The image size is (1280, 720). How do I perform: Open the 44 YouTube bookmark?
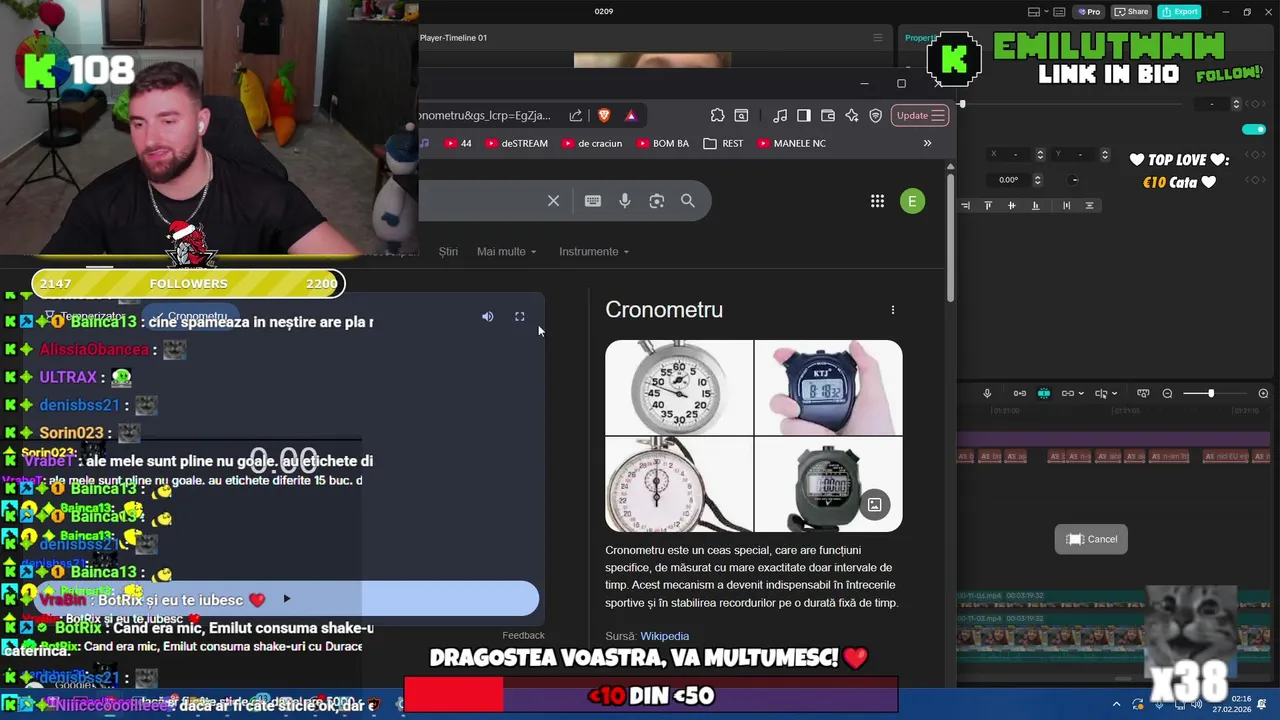pos(458,143)
